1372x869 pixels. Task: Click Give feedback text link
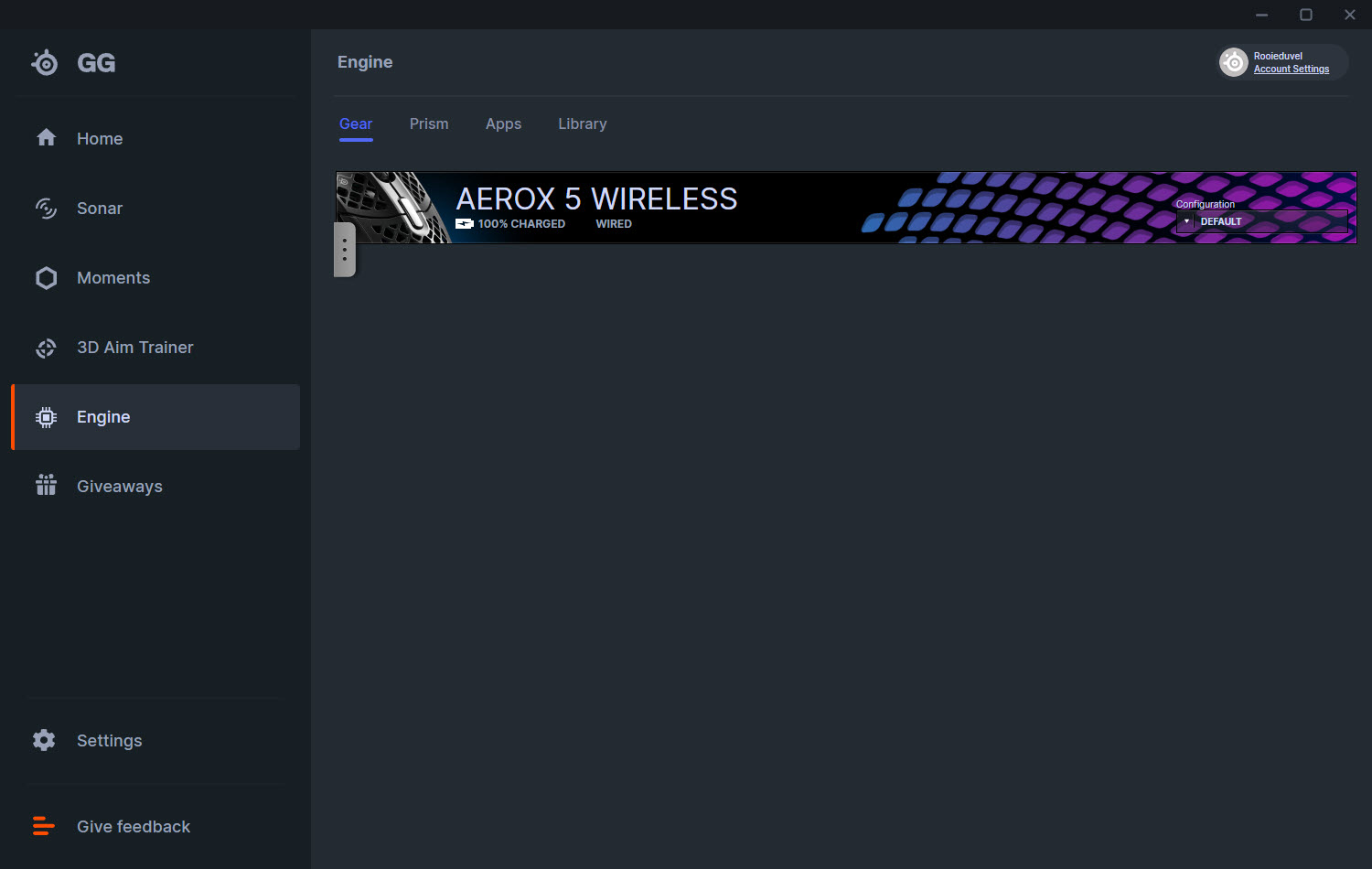tap(134, 827)
